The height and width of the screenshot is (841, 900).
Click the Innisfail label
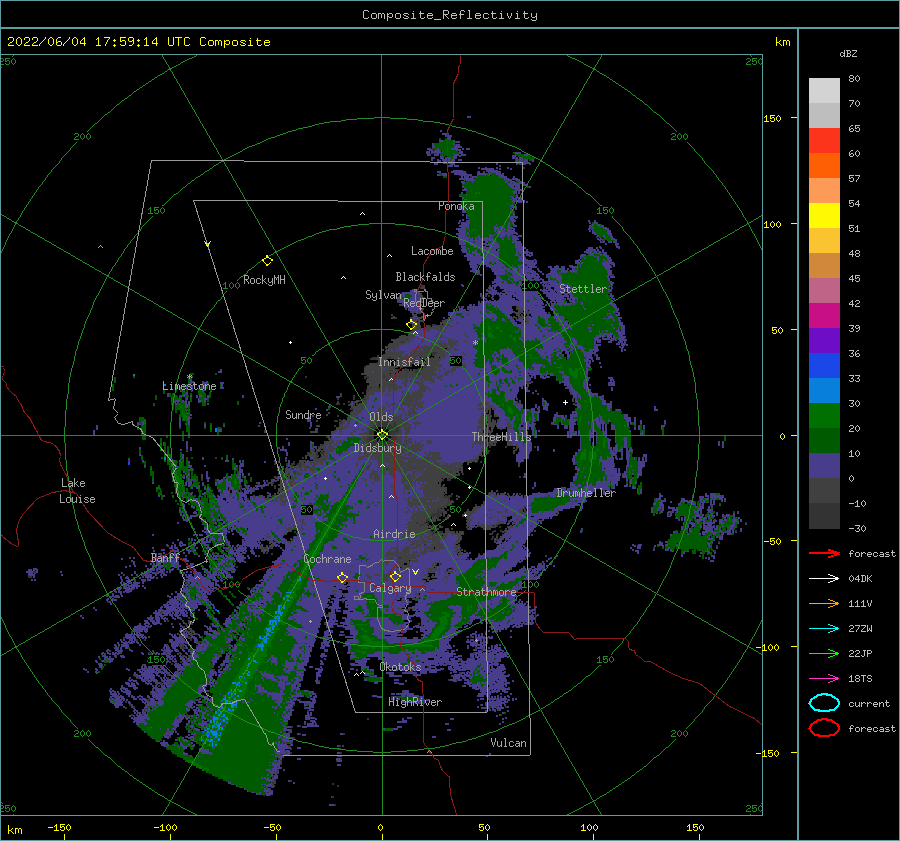(404, 362)
